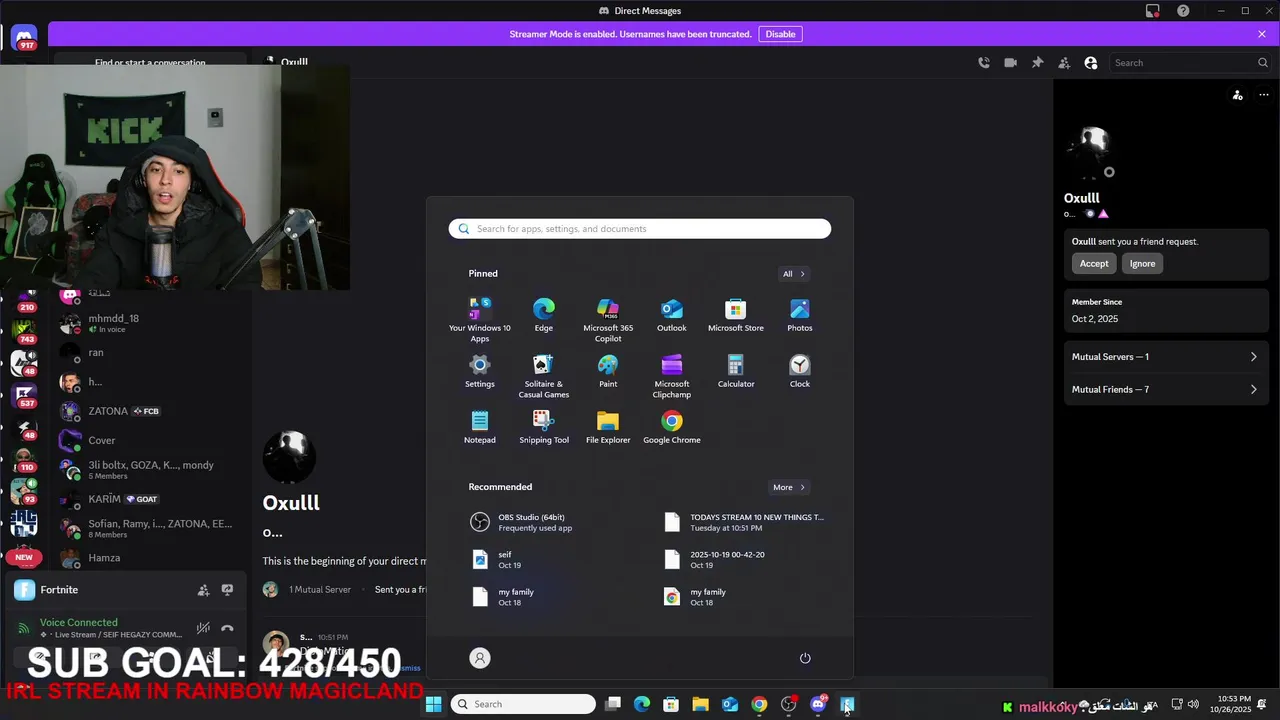Open user account icon in Start menu
This screenshot has width=1280, height=720.
click(x=480, y=658)
